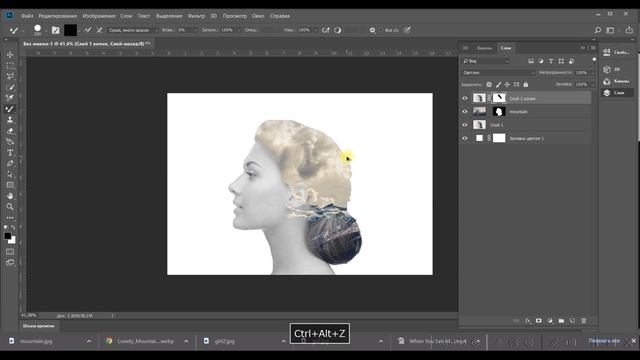Create new adjustment layer icon
The height and width of the screenshot is (360, 640).
[550, 321]
